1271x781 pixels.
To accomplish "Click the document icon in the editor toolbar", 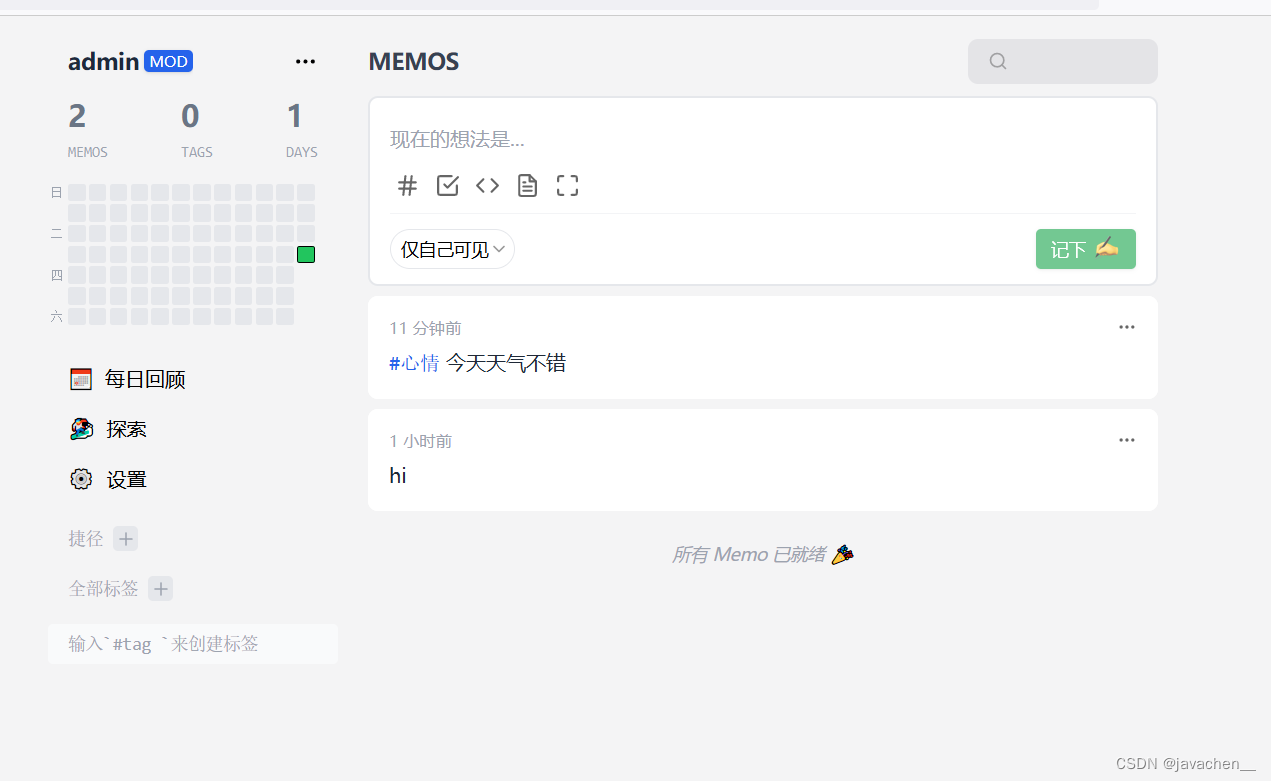I will coord(527,185).
